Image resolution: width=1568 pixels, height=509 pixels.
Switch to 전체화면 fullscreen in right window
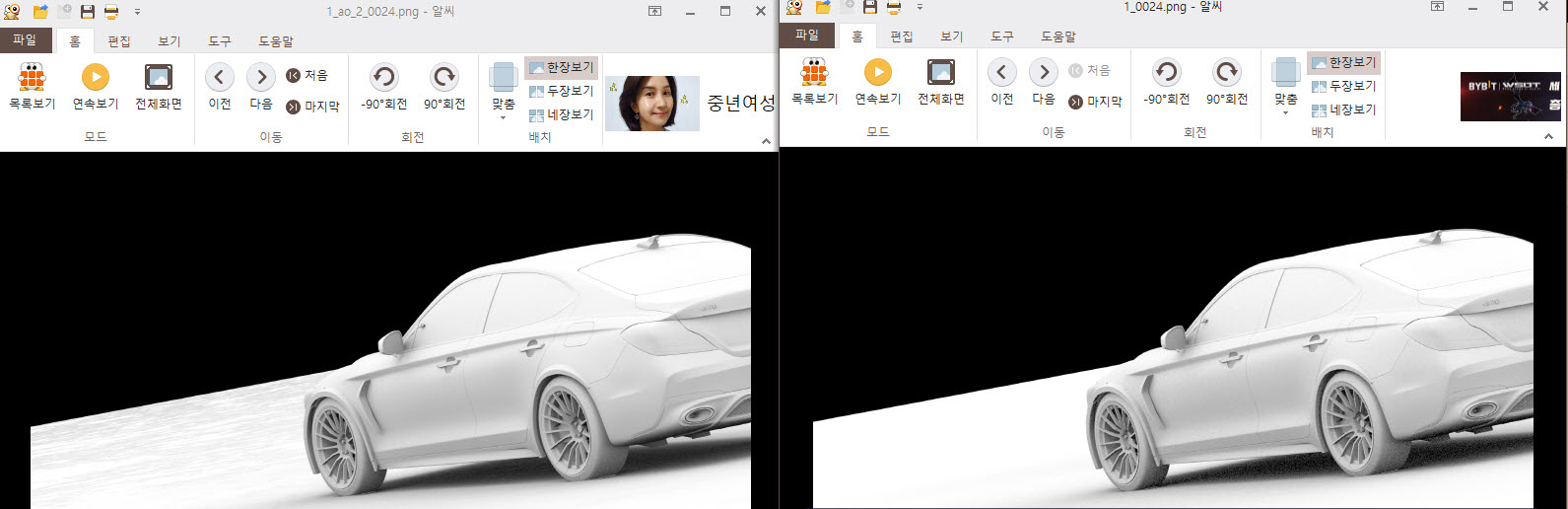[941, 81]
